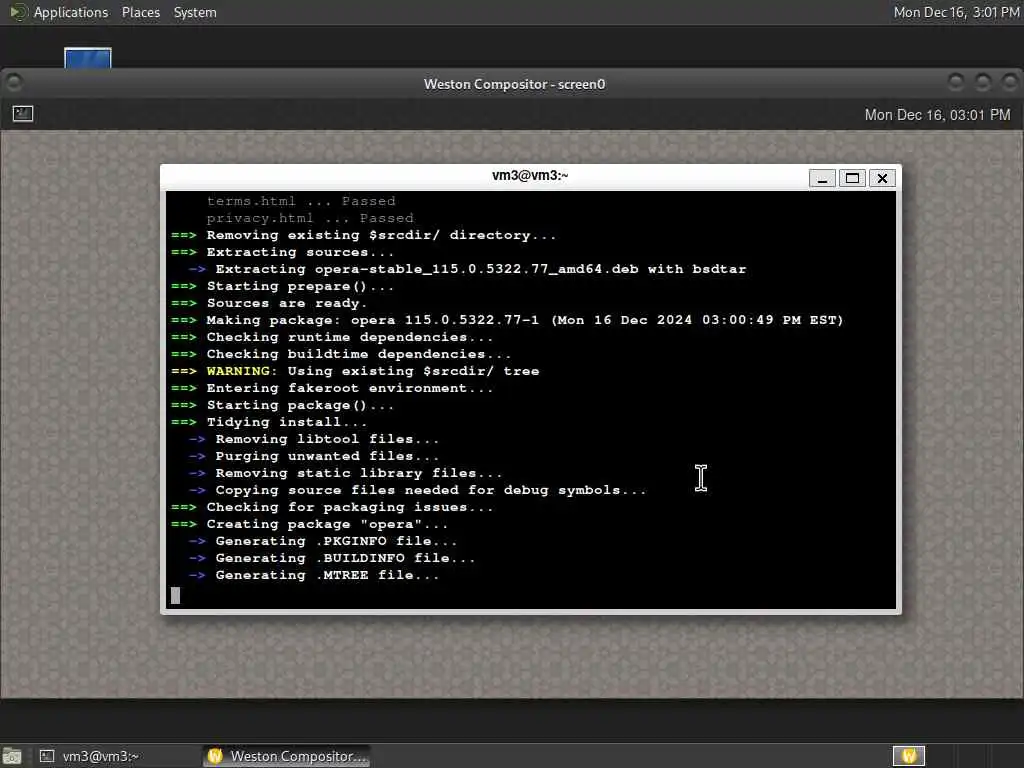The height and width of the screenshot is (768, 1024).
Task: Click 'Extracting opera-stable_115.0.5322.77_amd64.deb with bsdtar' line
Action: pyautogui.click(x=468, y=269)
